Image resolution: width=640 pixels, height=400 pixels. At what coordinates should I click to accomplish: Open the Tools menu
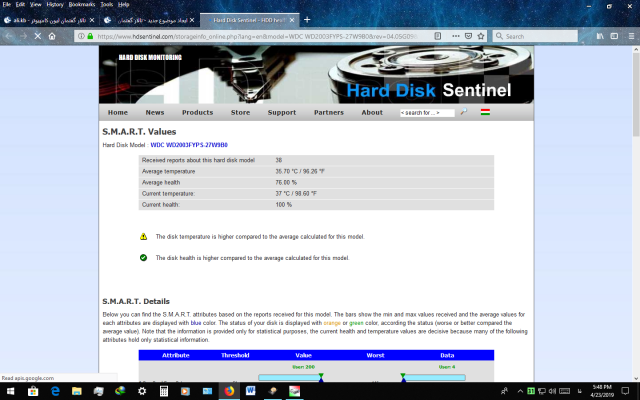pos(107,4)
